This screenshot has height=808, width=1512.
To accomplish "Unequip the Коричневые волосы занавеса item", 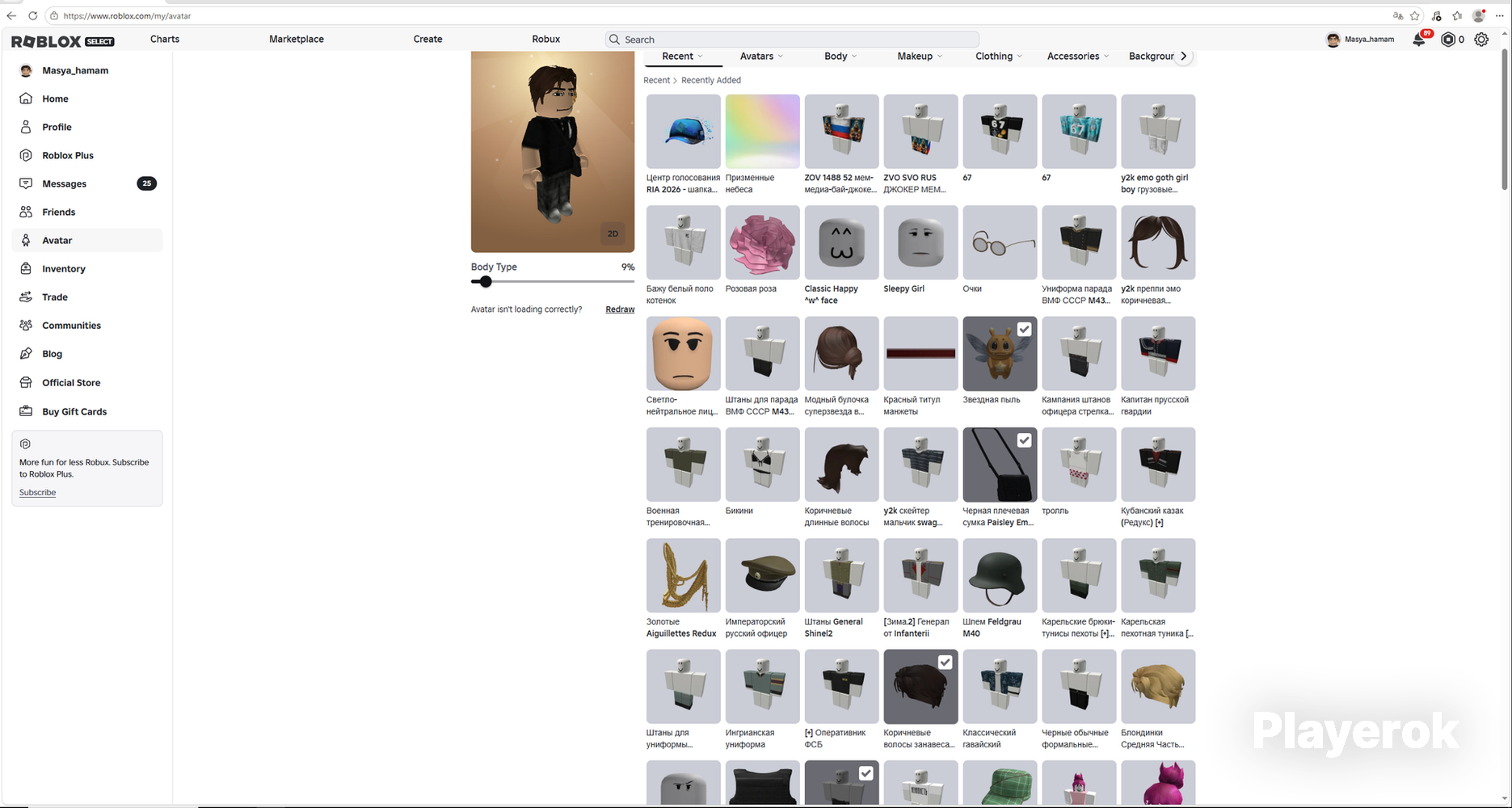I will pyautogui.click(x=920, y=687).
